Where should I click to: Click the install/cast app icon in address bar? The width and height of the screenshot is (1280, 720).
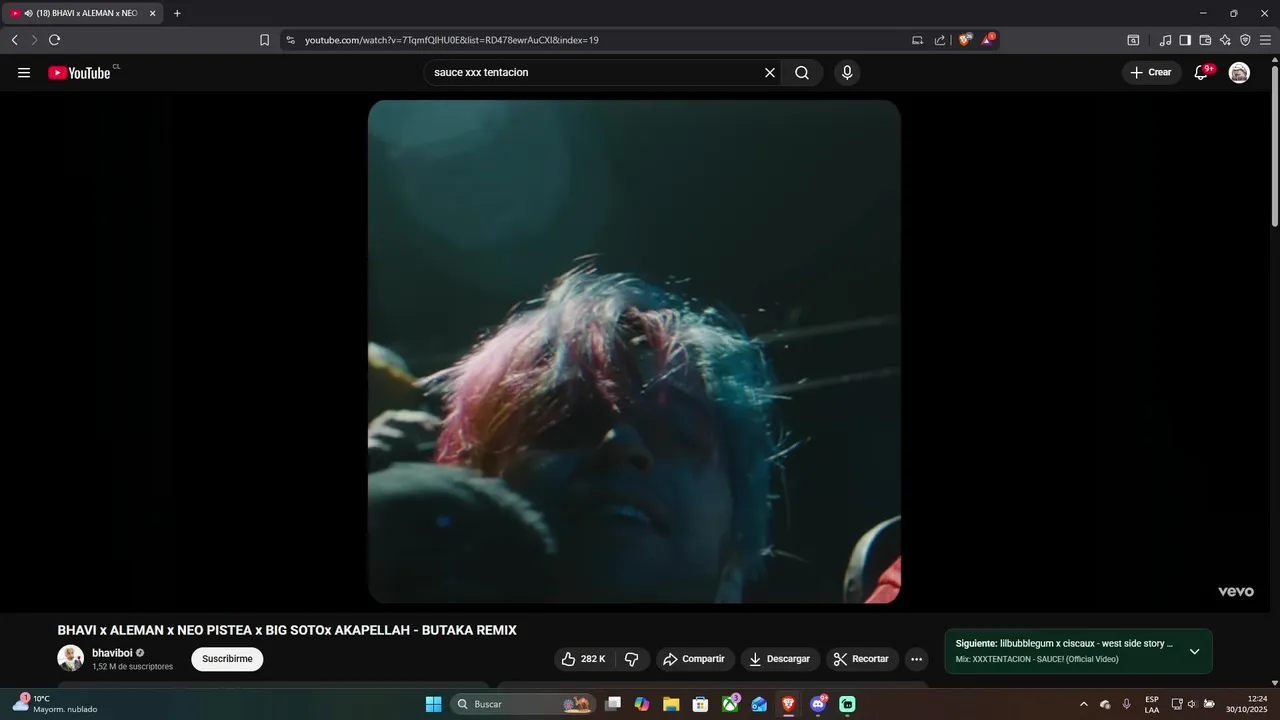(x=917, y=40)
